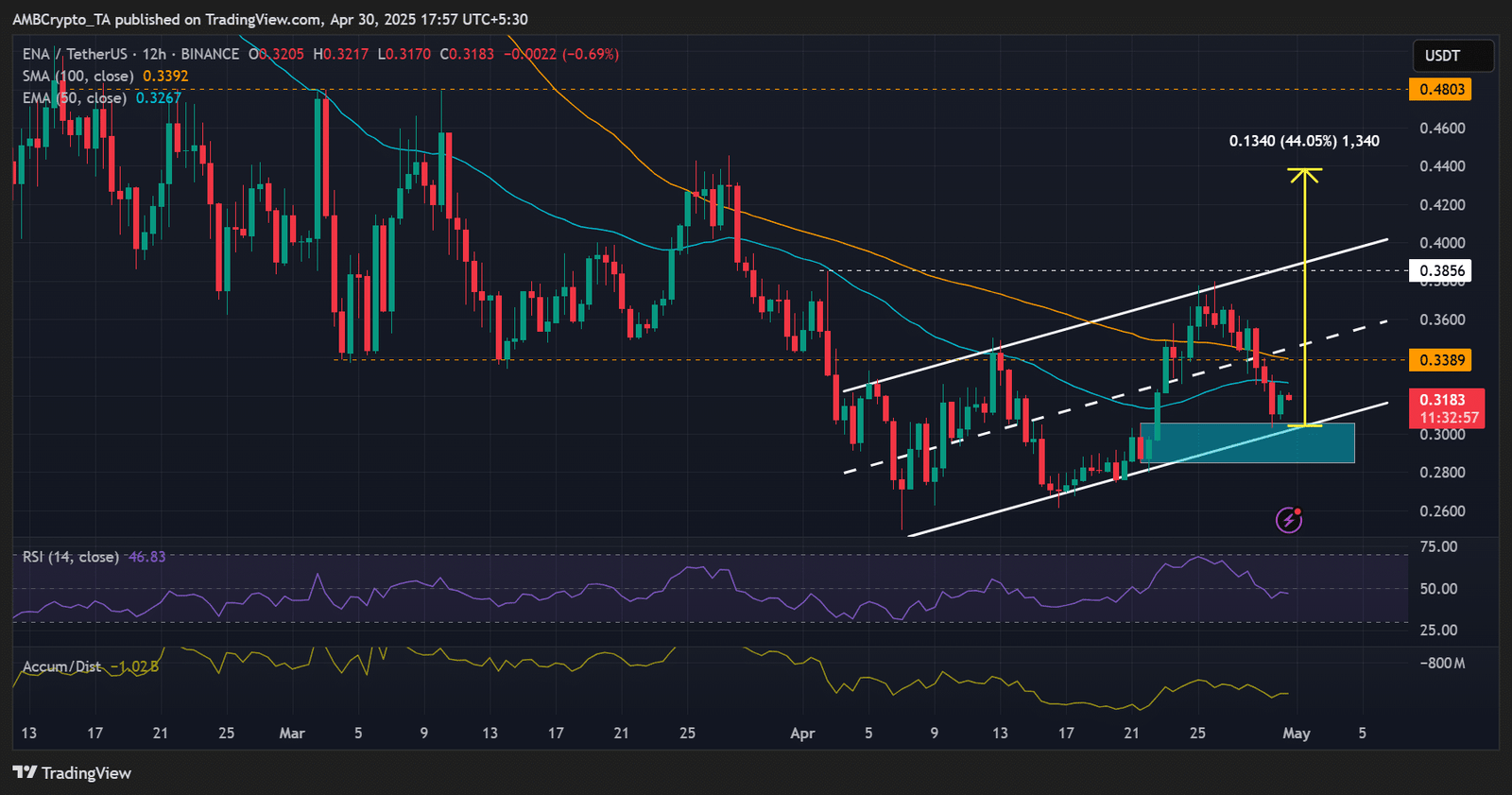This screenshot has width=1512, height=795.
Task: Open the SMA 100 close indicator legend
Action: click(105, 76)
